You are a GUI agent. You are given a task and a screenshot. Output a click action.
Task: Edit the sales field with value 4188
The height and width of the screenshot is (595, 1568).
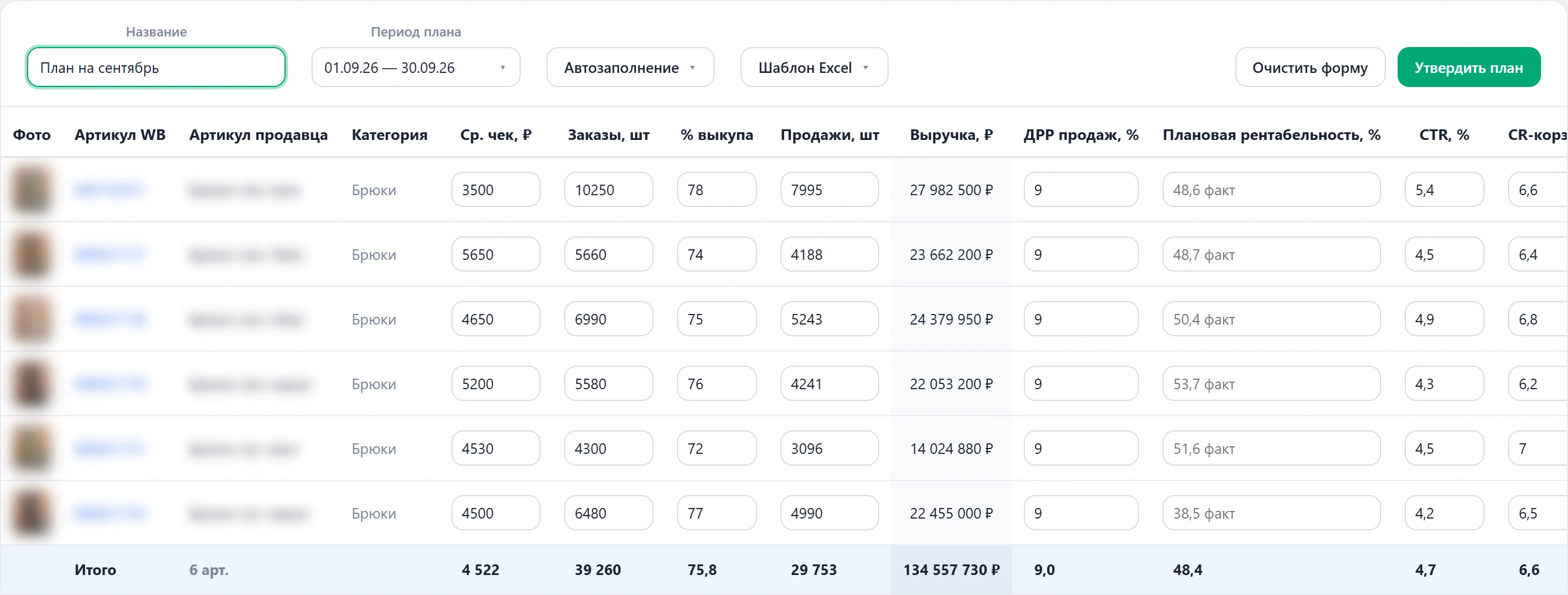pos(830,255)
